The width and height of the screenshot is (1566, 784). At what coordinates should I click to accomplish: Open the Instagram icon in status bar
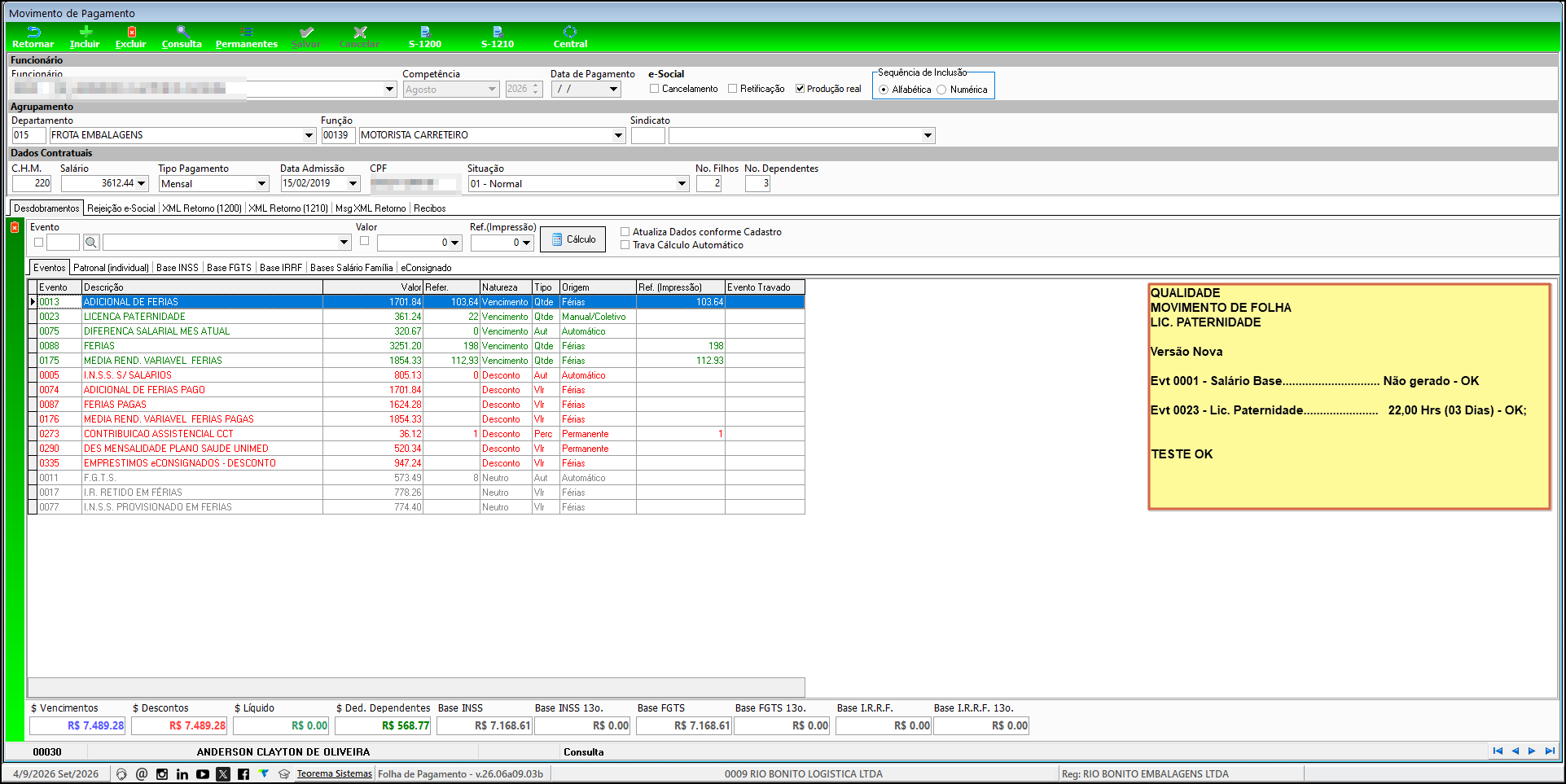[x=162, y=774]
